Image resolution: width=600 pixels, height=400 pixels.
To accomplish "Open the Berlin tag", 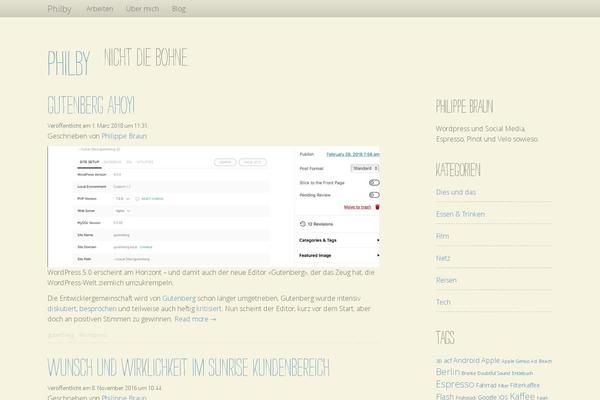I will click(448, 372).
